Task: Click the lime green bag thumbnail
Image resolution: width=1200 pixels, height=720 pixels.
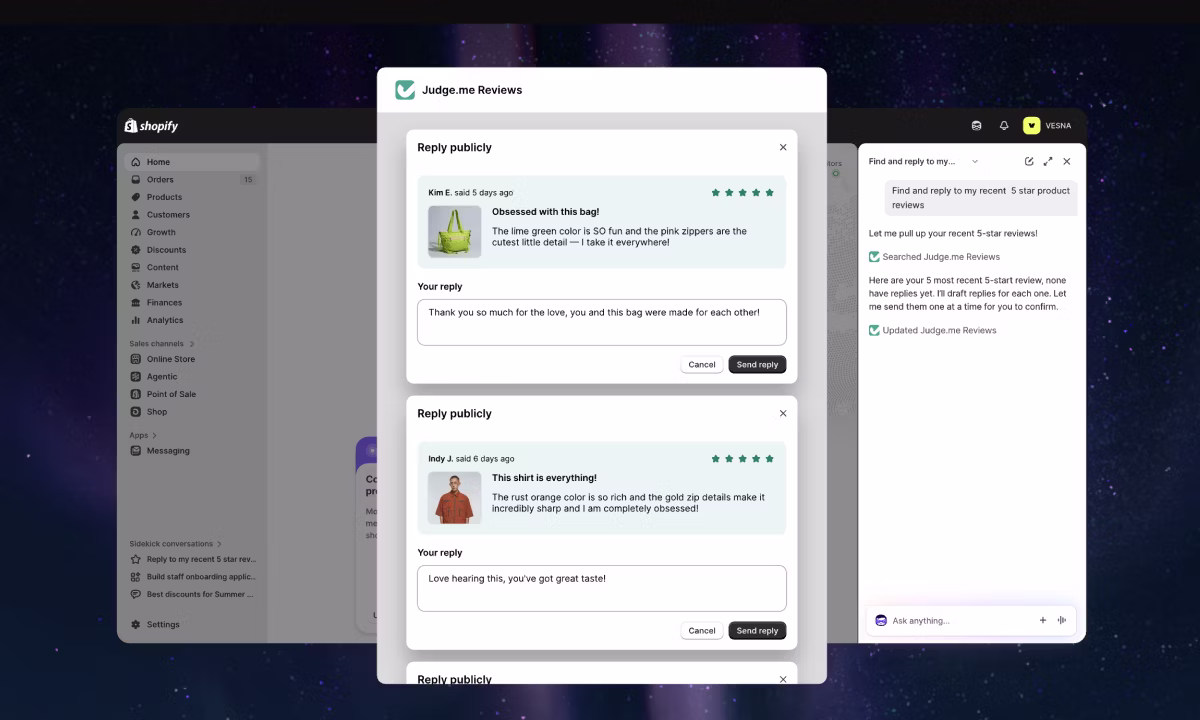Action: click(x=454, y=232)
